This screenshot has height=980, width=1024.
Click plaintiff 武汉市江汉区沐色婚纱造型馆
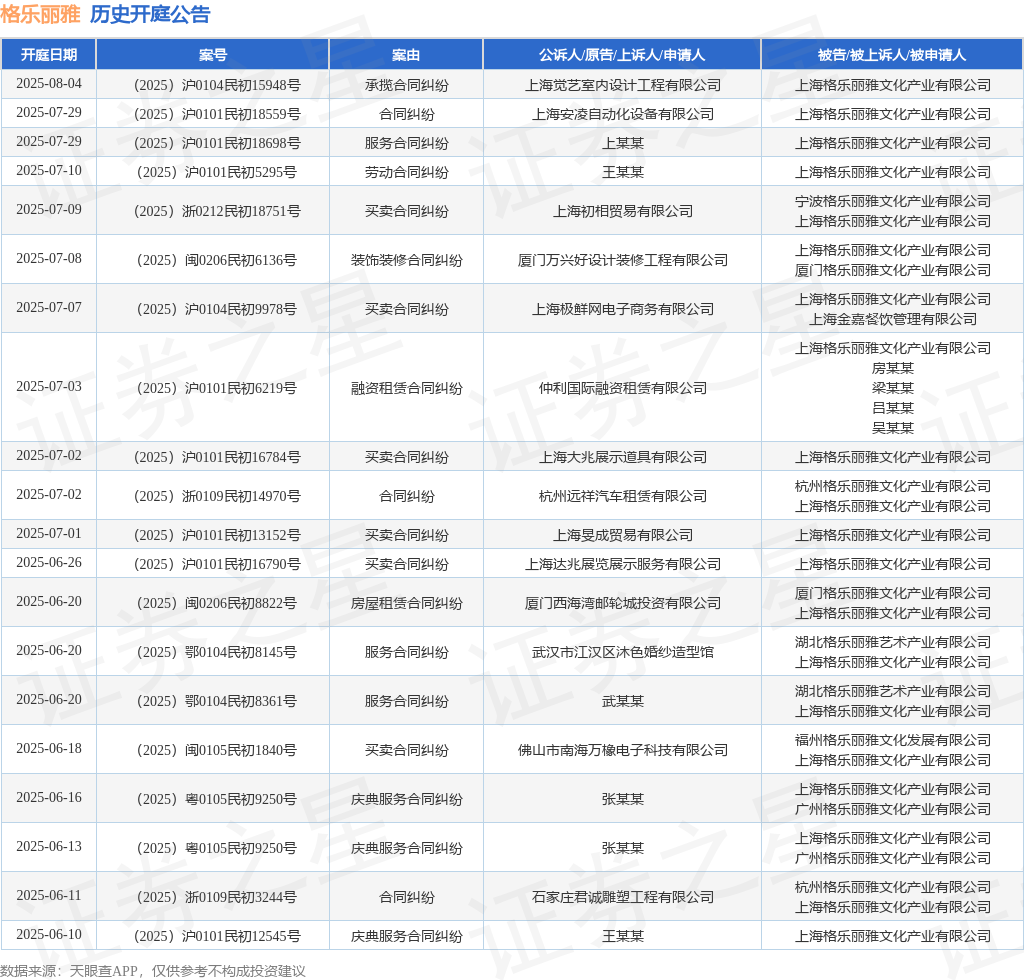point(622,652)
